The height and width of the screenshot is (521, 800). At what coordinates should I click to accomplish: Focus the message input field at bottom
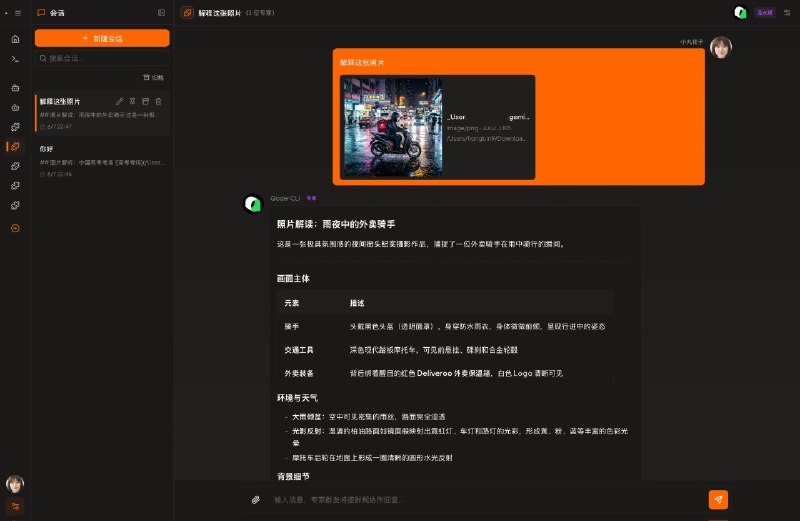[x=485, y=500]
